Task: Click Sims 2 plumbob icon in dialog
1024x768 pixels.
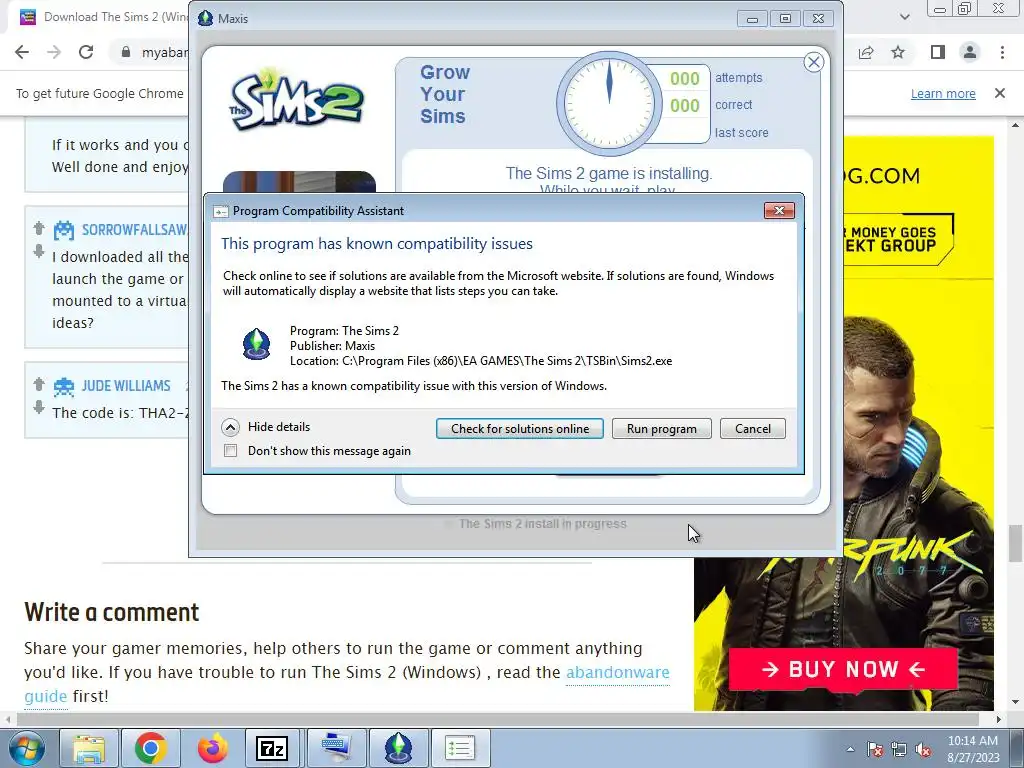Action: (x=257, y=344)
